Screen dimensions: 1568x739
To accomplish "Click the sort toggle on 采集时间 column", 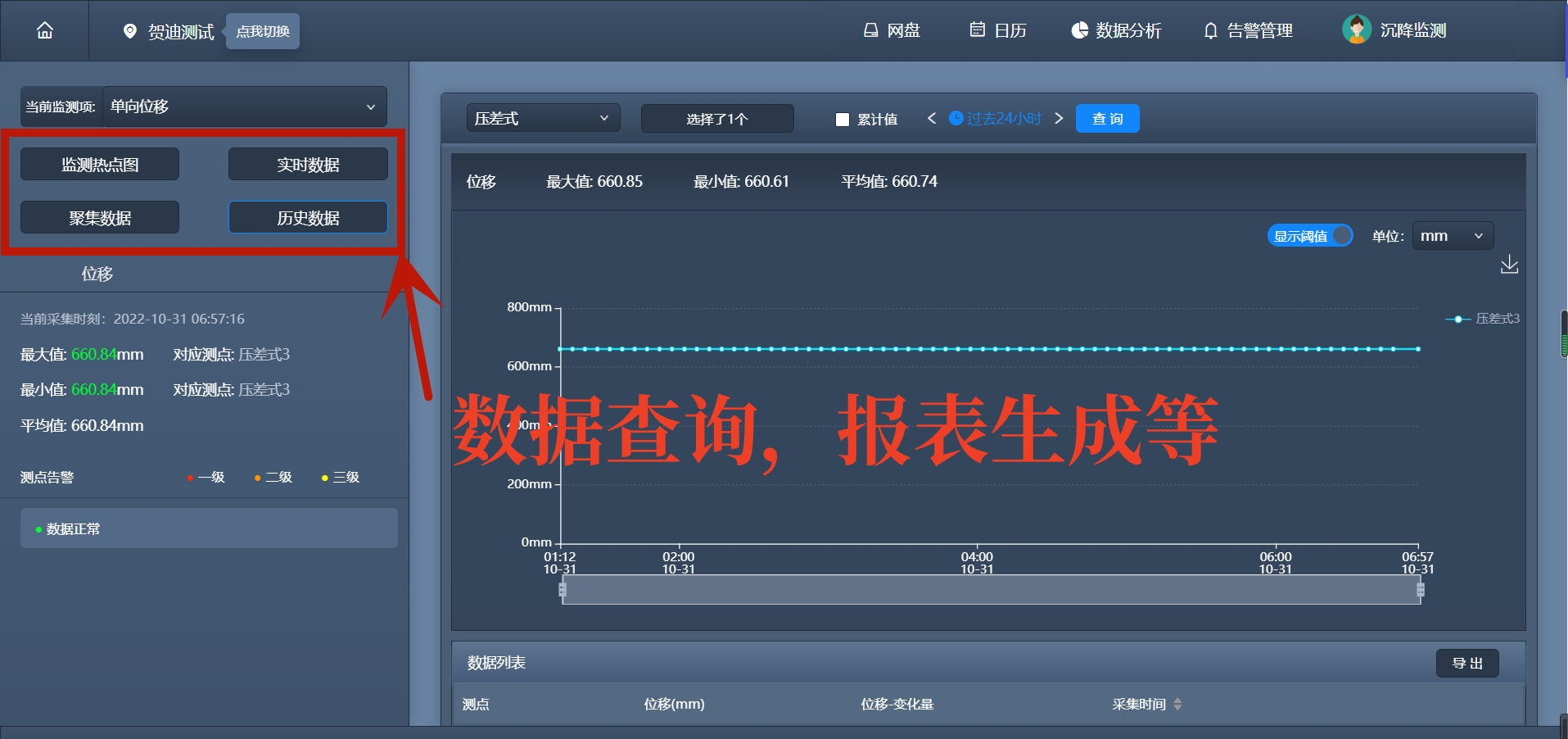I will (1179, 704).
